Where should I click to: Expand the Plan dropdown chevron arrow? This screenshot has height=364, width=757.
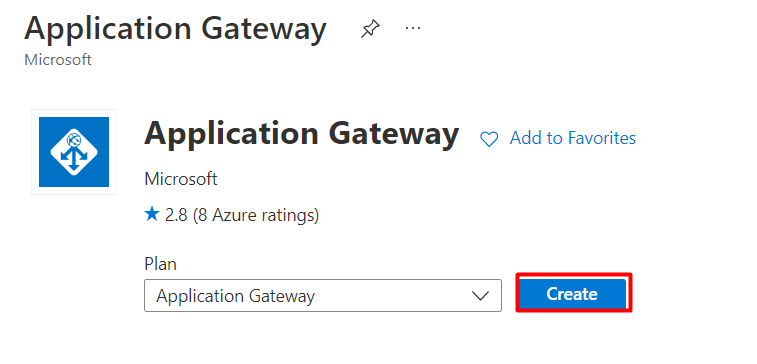pyautogui.click(x=480, y=295)
